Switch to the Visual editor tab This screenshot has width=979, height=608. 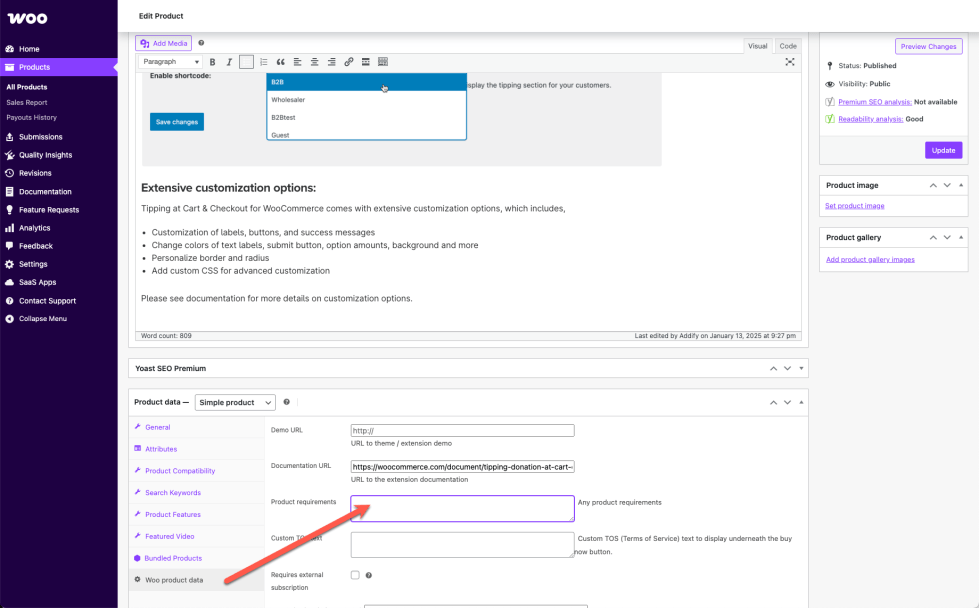pyautogui.click(x=757, y=46)
